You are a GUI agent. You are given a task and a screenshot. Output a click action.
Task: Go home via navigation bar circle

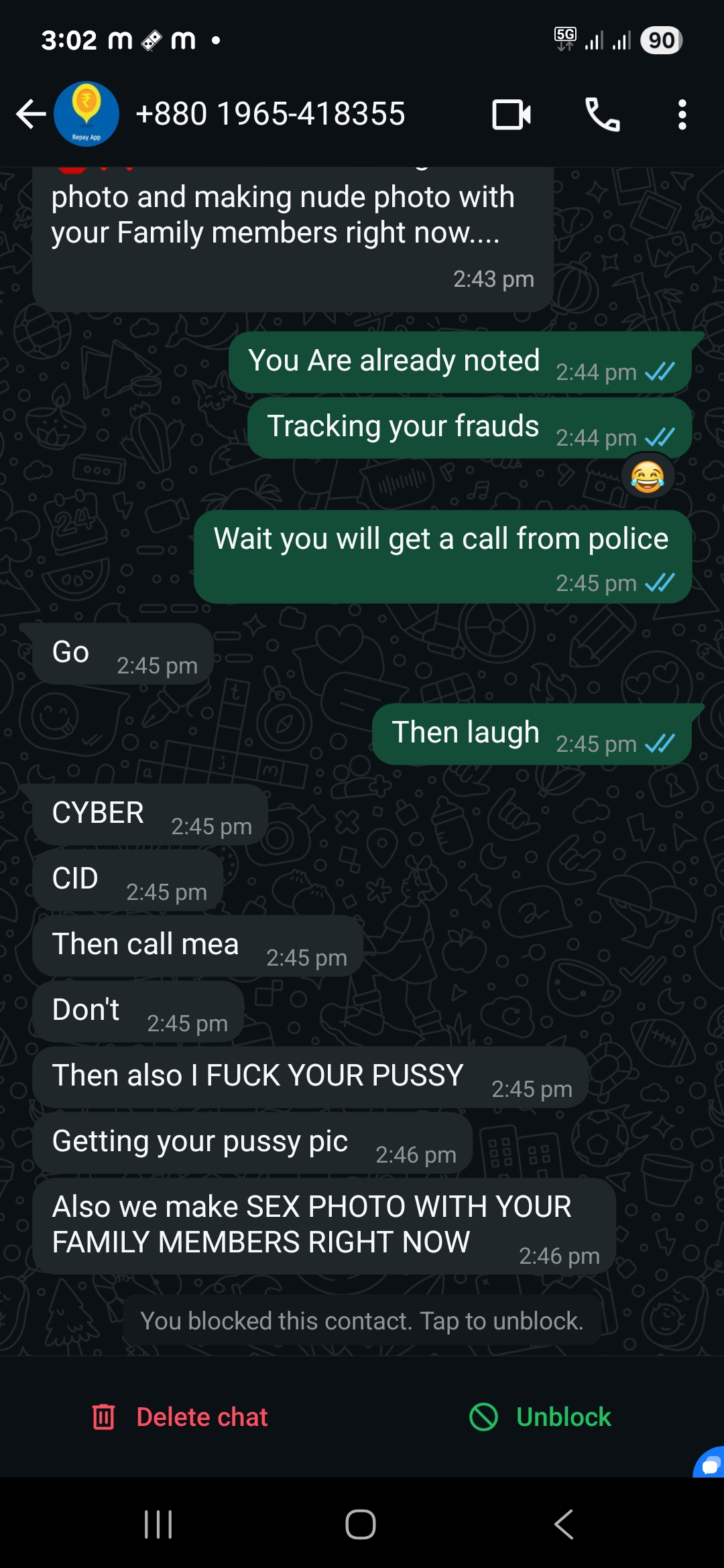pyautogui.click(x=361, y=1524)
